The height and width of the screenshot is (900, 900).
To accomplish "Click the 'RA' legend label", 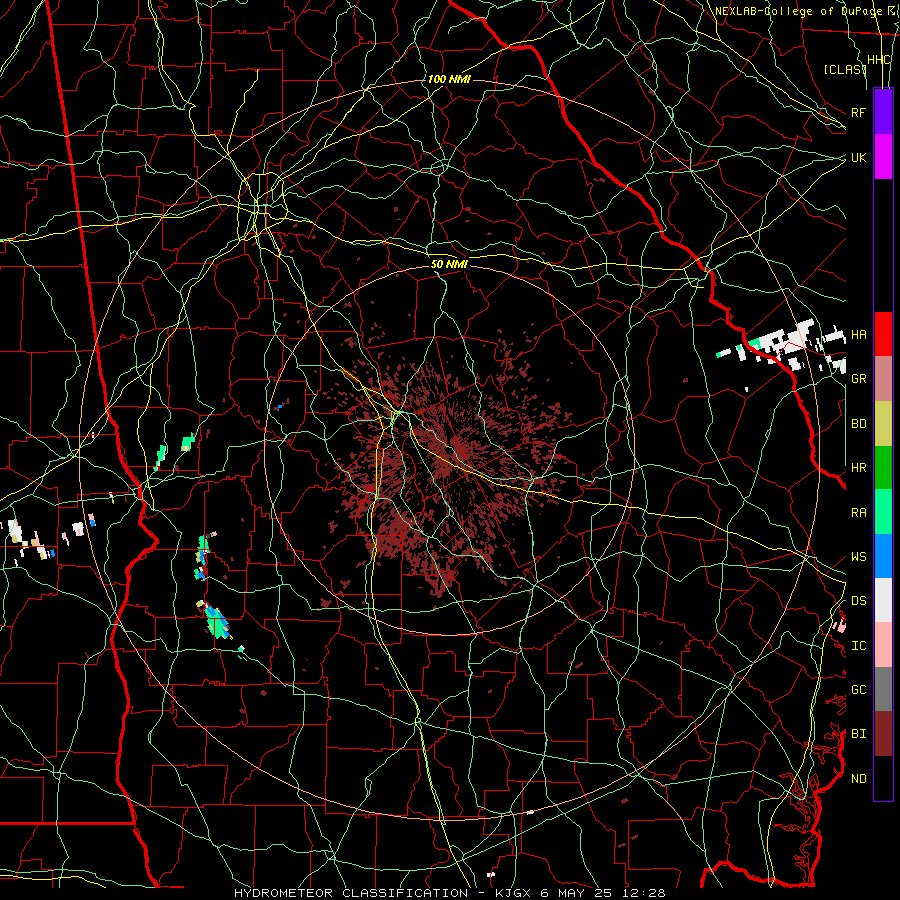I will (858, 512).
